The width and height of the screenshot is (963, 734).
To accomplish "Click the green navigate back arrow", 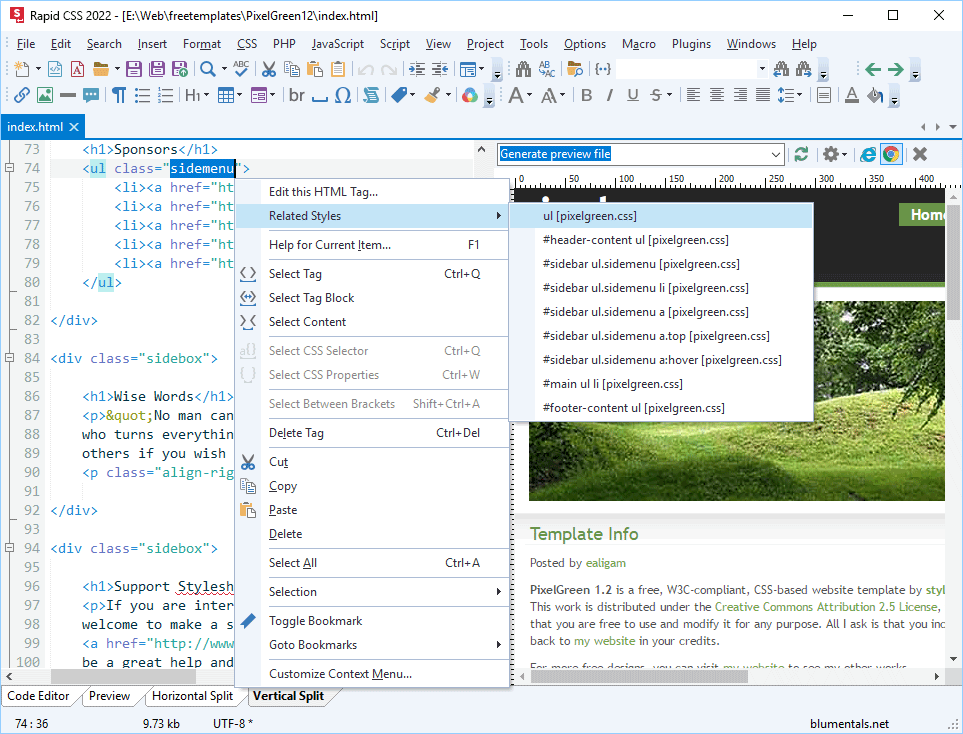I will pyautogui.click(x=873, y=69).
